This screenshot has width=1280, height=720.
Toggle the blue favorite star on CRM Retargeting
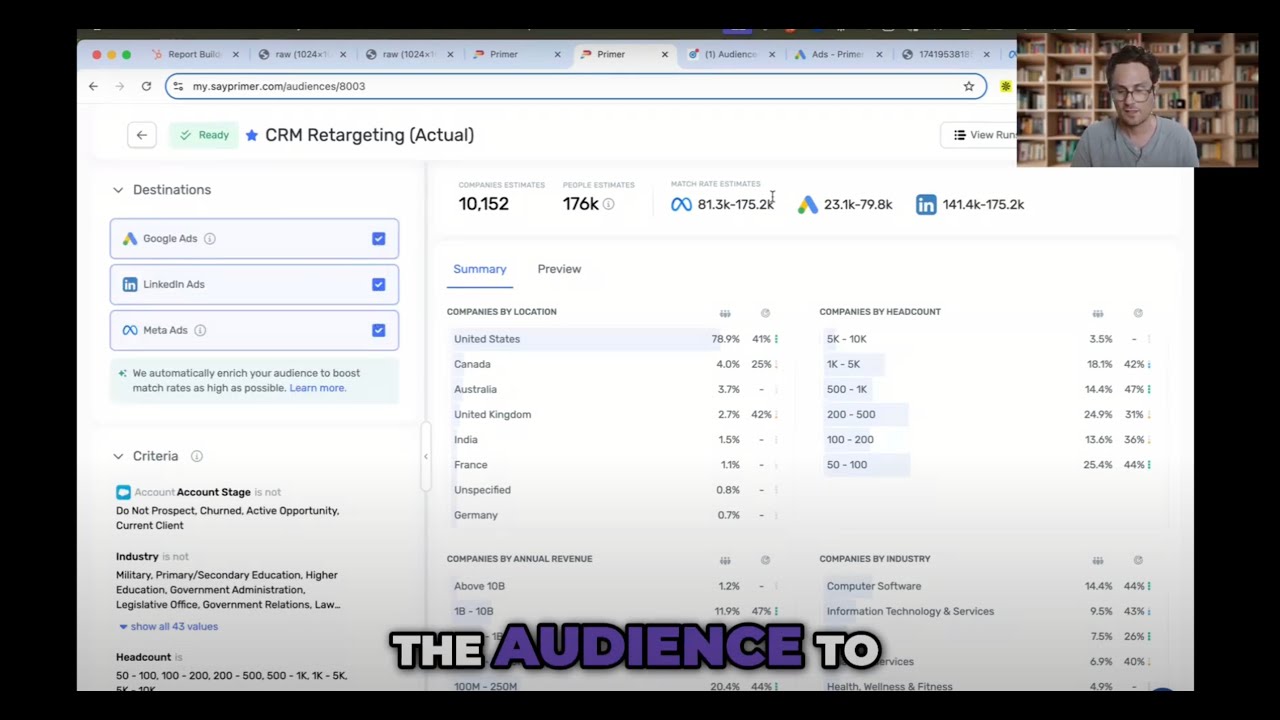pos(252,135)
